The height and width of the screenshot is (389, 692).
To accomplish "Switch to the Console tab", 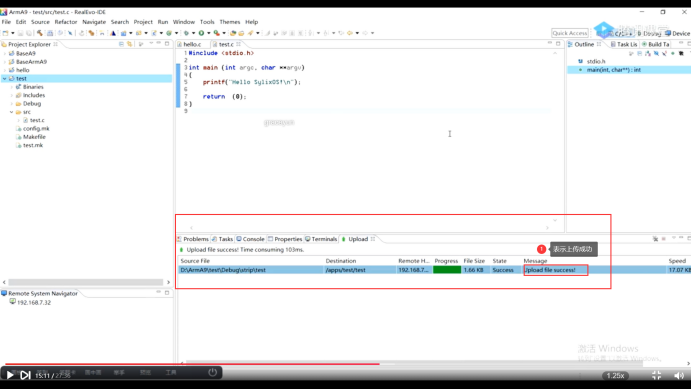I will (x=250, y=239).
